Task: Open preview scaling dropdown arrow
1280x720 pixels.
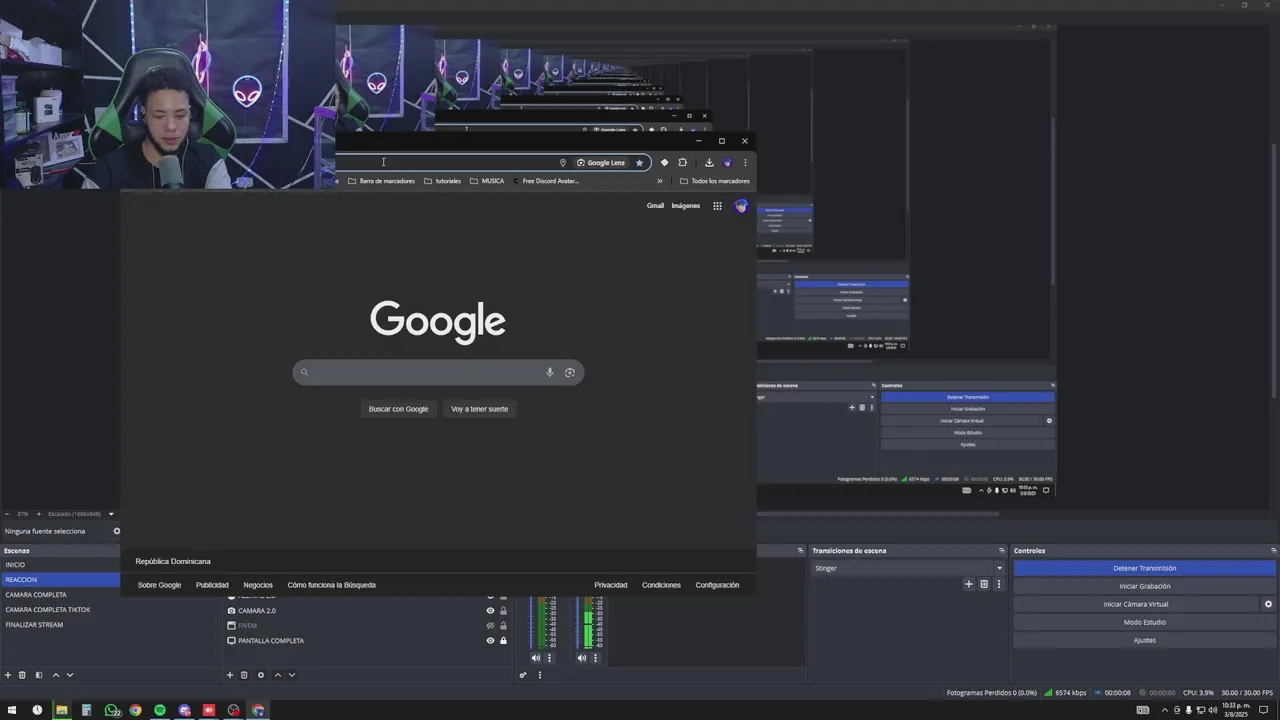Action: pyautogui.click(x=111, y=514)
